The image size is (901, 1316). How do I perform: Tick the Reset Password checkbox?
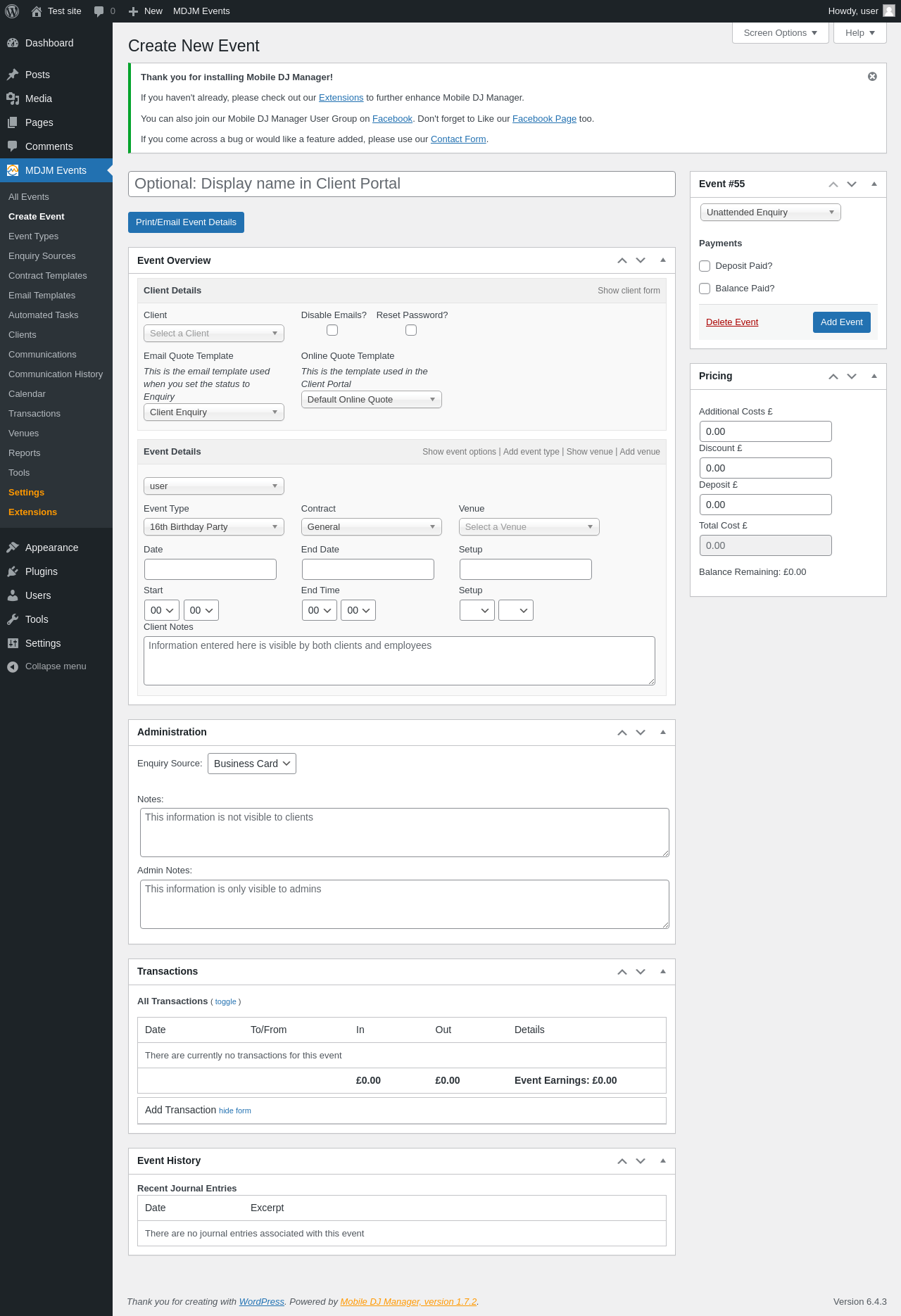pyautogui.click(x=411, y=330)
